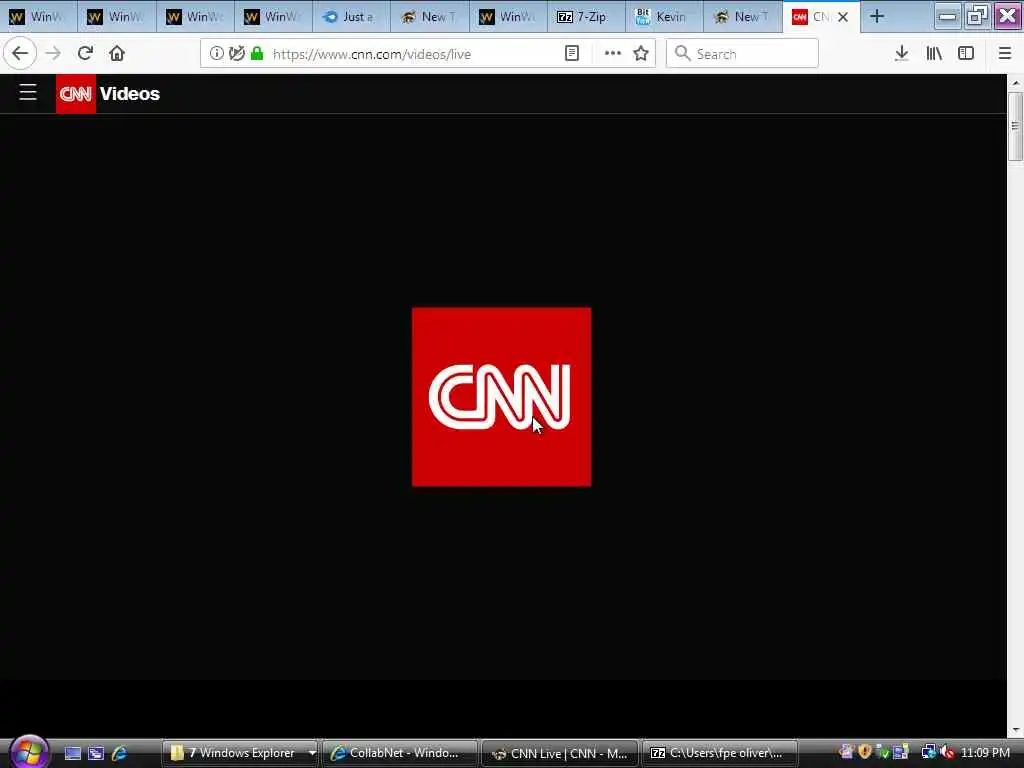Launch Internet Explorer from Quick Launch
Screen dimensions: 1024x768
click(x=120, y=753)
